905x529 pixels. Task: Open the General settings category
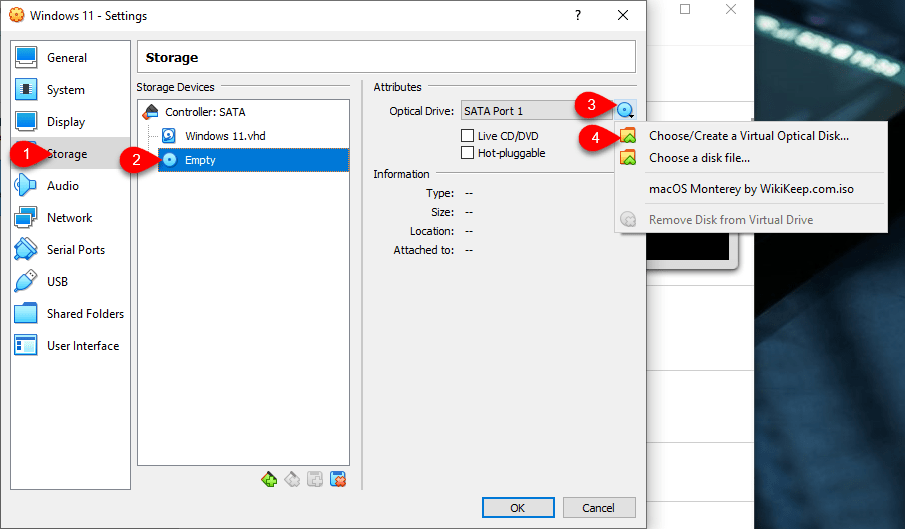tap(70, 58)
